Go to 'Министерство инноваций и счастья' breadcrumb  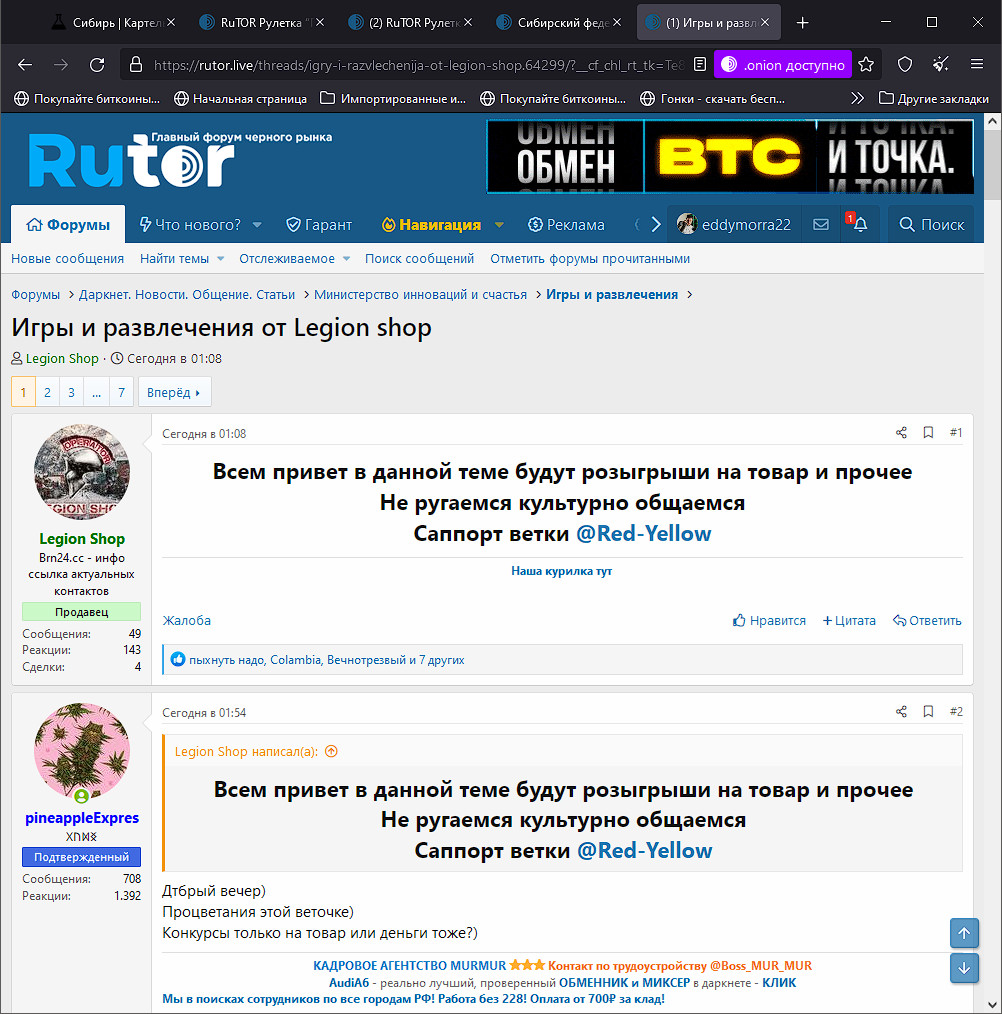(420, 294)
